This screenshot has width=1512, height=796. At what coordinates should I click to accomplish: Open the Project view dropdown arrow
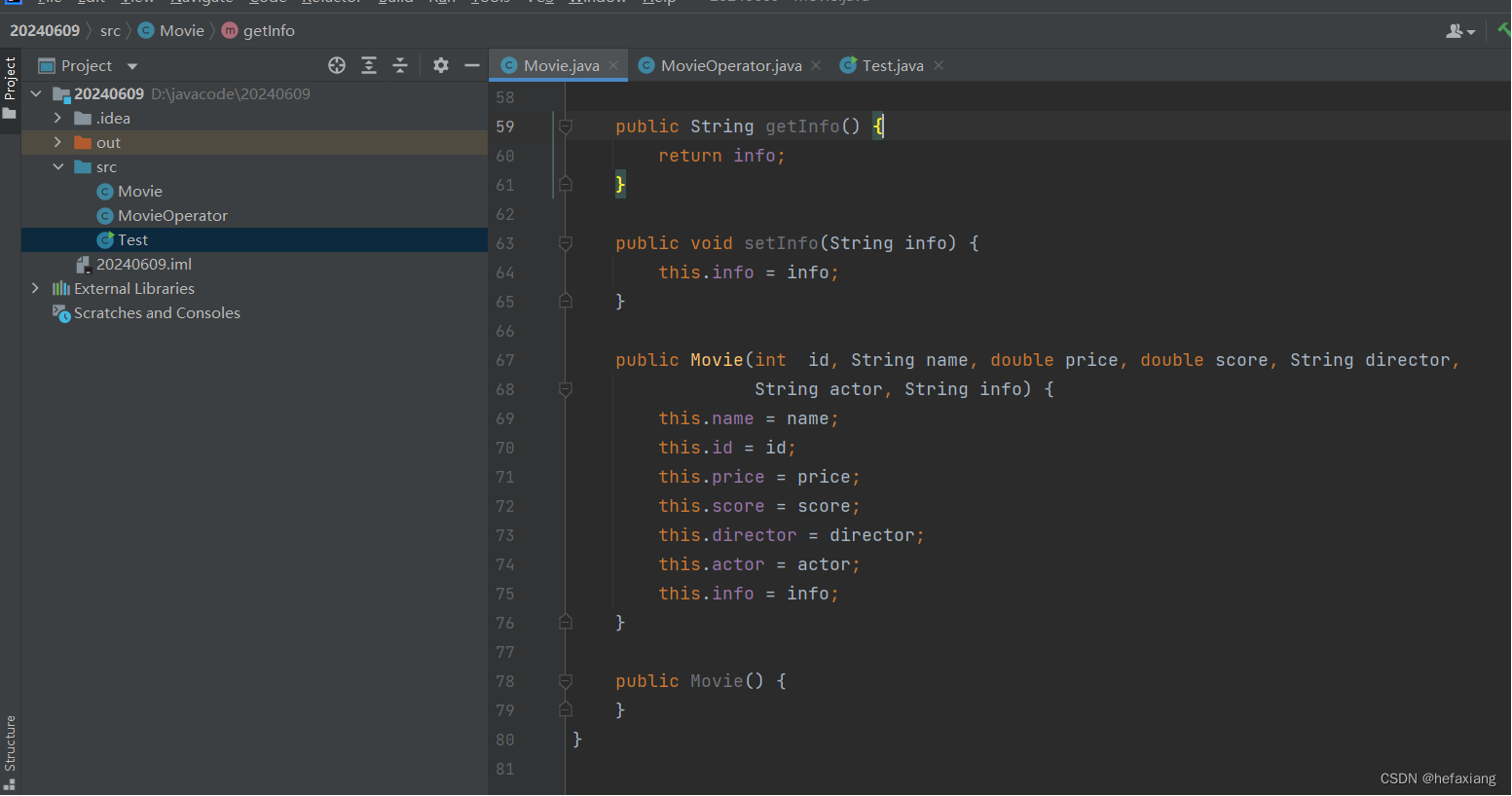[132, 66]
